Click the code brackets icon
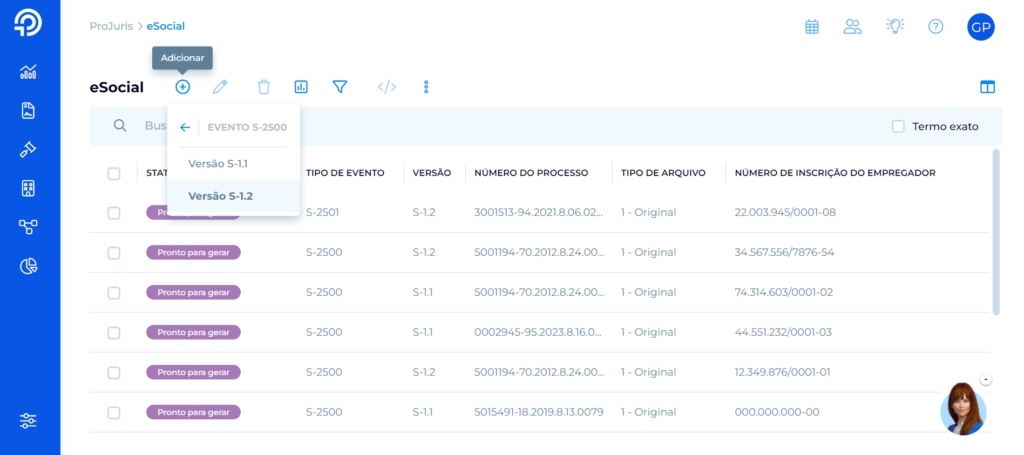The height and width of the screenshot is (455, 1024). click(387, 87)
